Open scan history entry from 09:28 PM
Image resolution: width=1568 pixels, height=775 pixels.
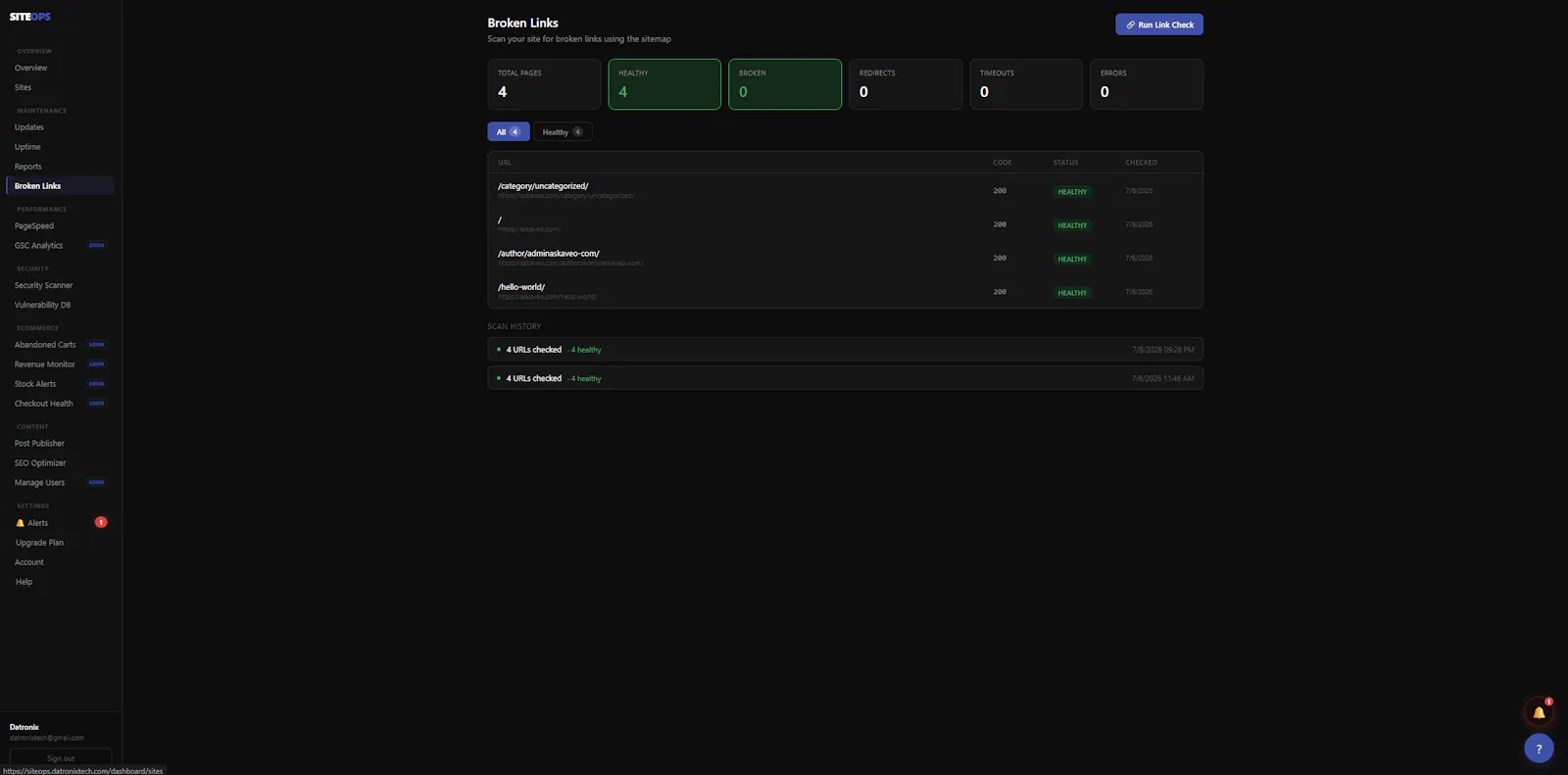pos(845,350)
